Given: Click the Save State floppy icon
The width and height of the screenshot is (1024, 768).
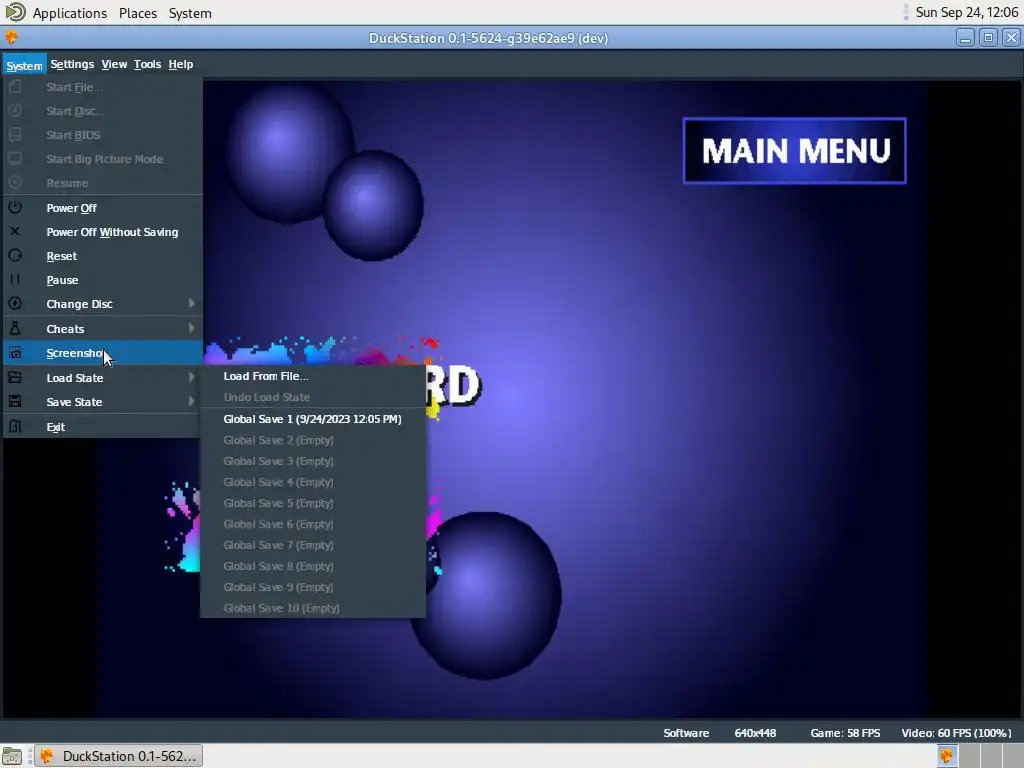Looking at the screenshot, I should (x=15, y=402).
